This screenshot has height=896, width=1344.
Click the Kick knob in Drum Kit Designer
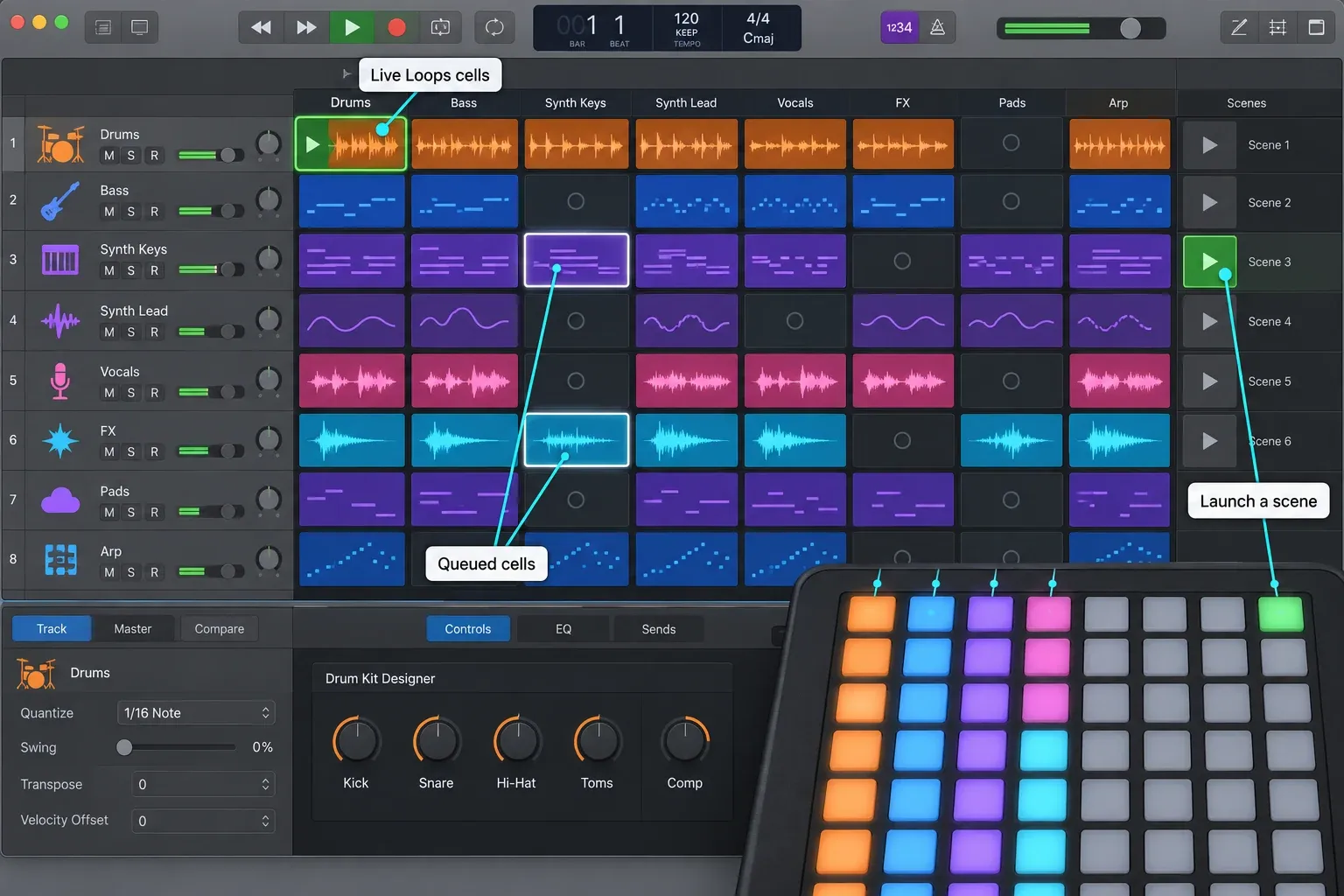tap(355, 740)
